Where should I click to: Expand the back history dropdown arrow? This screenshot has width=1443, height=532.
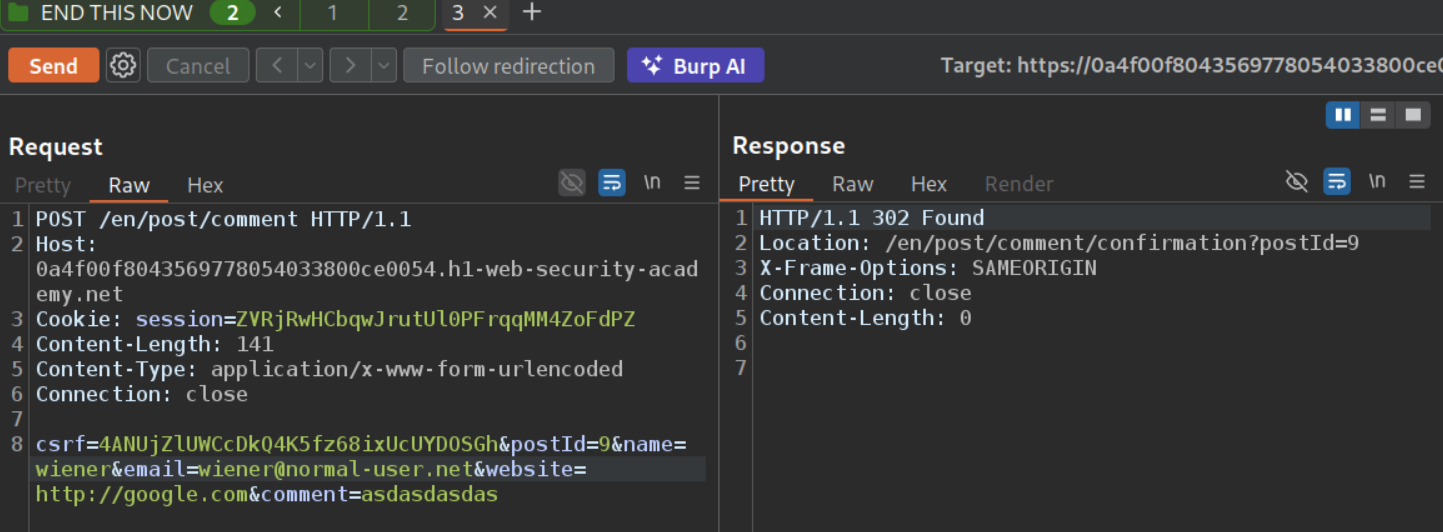(311, 66)
